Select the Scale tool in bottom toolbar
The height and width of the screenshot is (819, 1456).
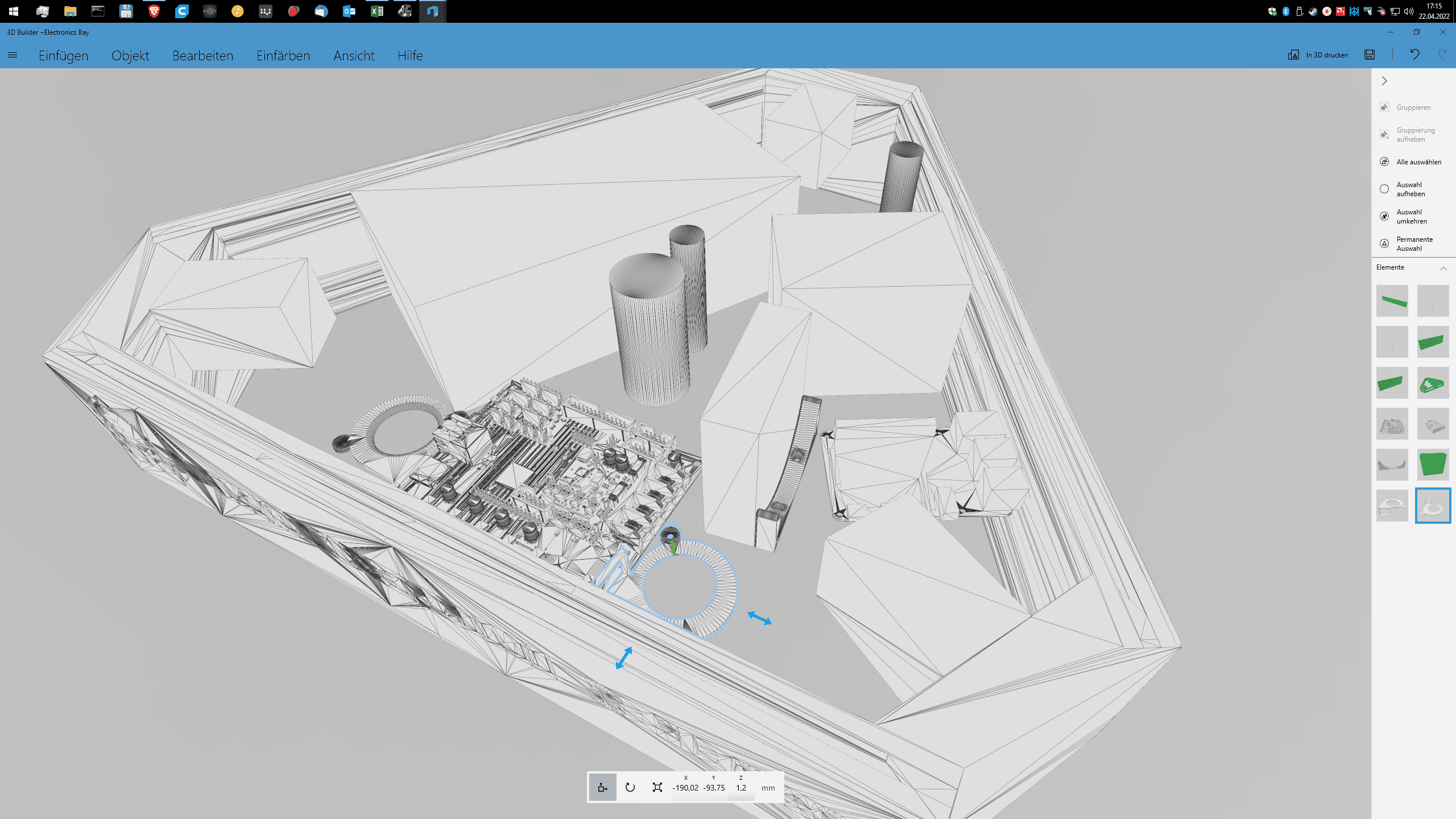coord(657,787)
